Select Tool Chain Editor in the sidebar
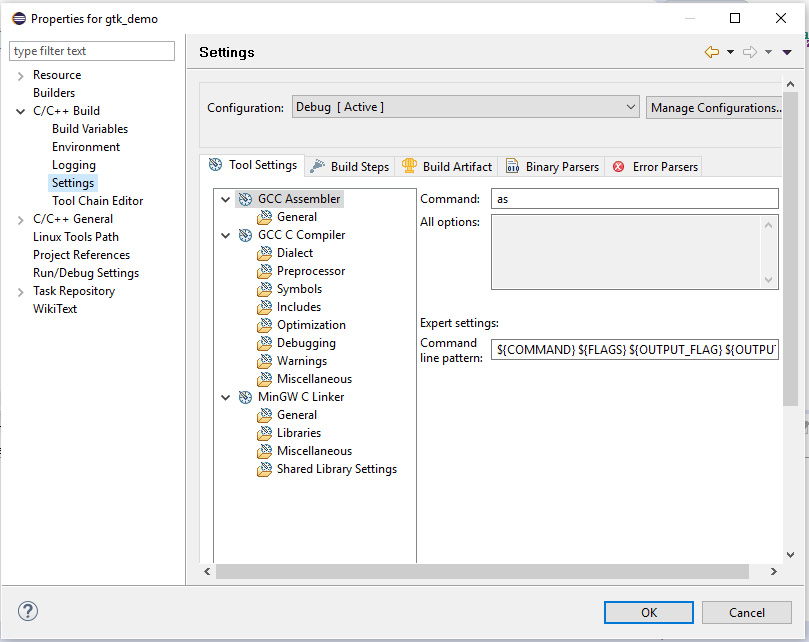The height and width of the screenshot is (642, 809). (x=96, y=200)
